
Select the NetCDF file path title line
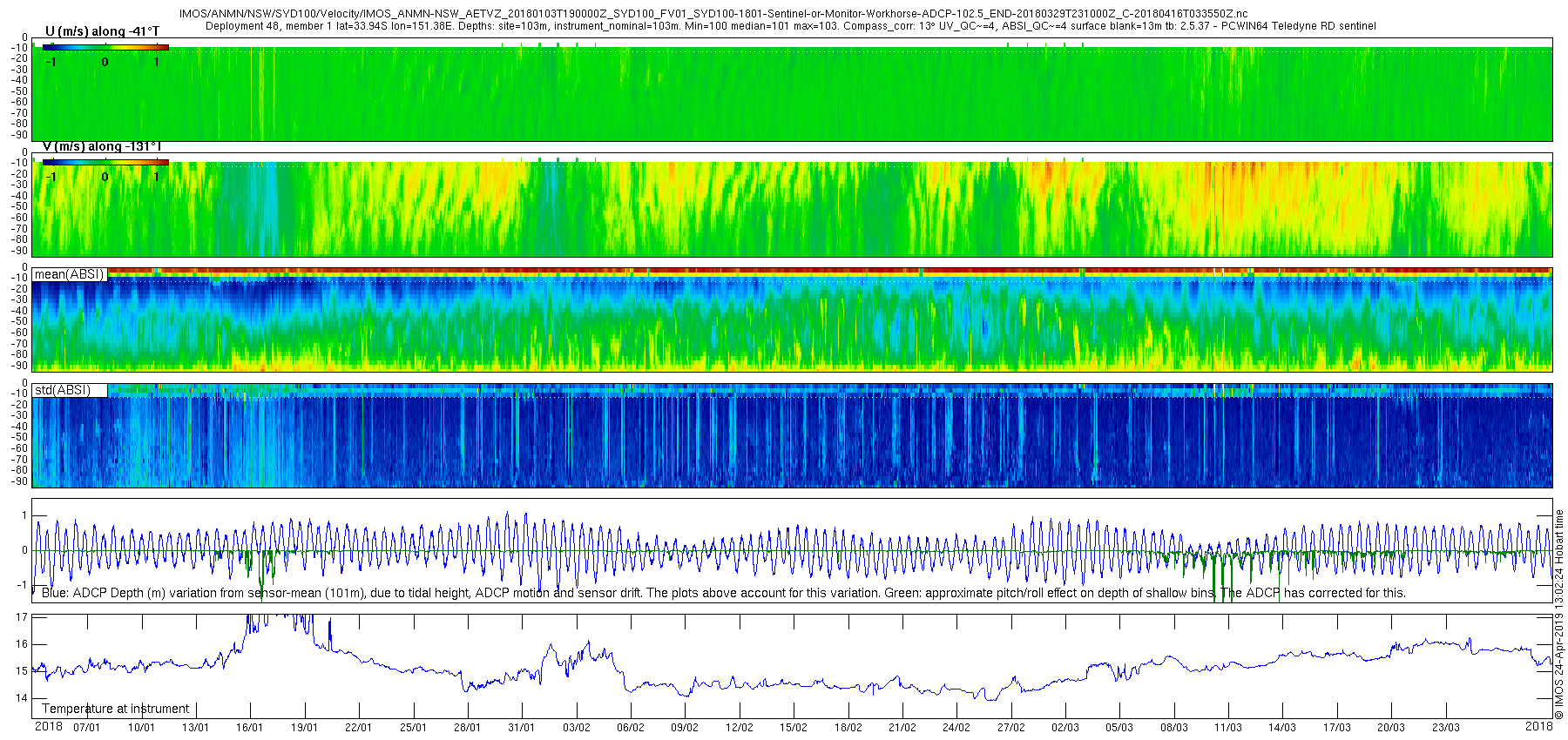click(x=713, y=14)
